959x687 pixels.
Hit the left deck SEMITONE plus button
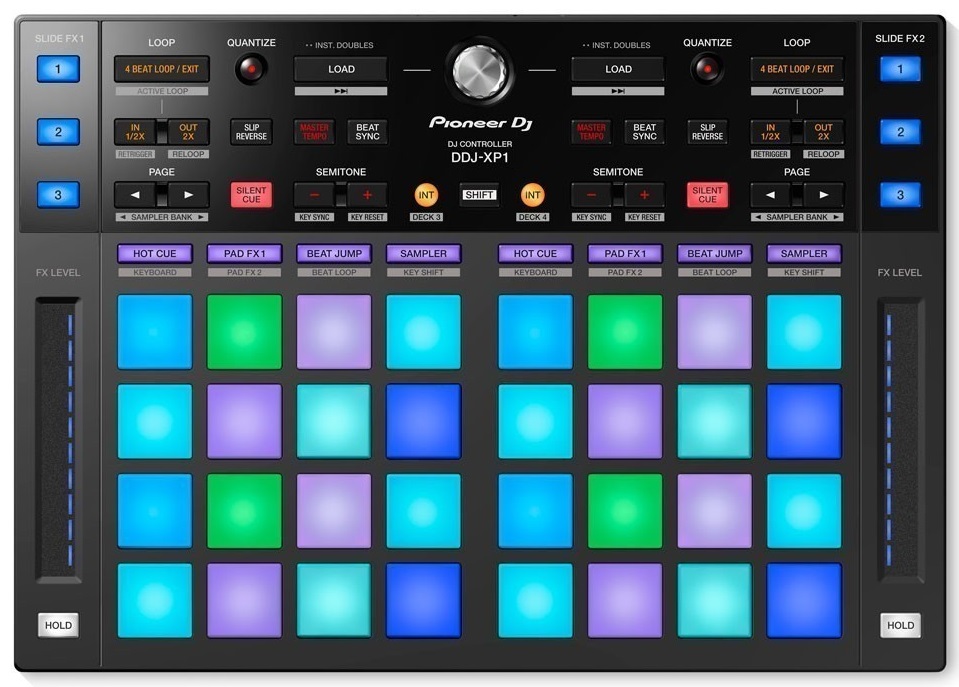(x=367, y=195)
